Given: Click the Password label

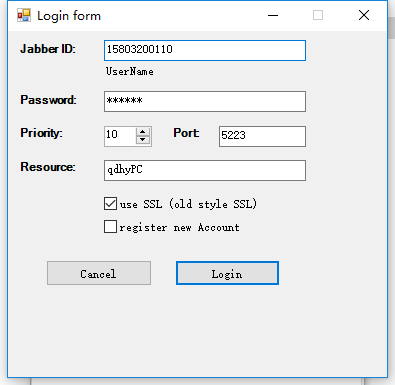Looking at the screenshot, I should pos(48,100).
